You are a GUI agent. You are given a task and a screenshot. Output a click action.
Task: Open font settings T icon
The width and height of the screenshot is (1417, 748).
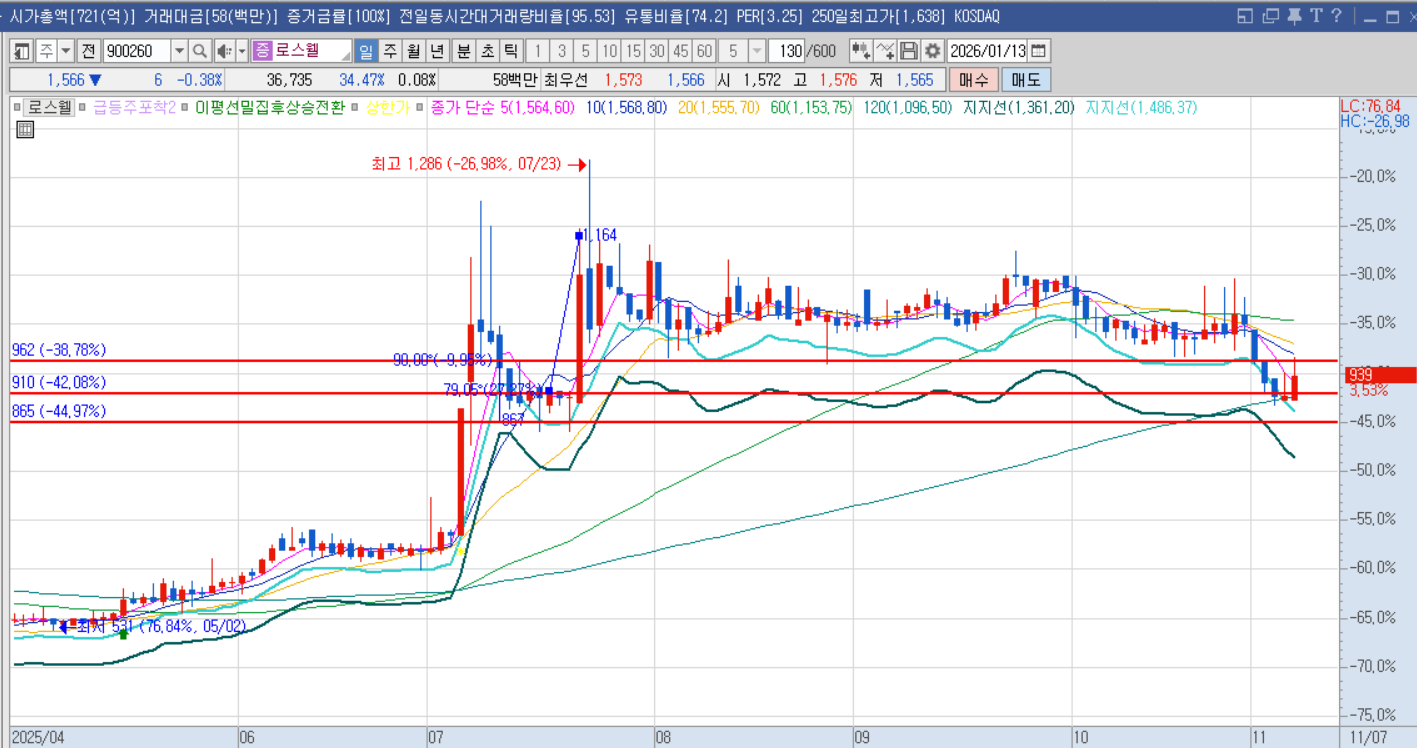tap(1317, 16)
